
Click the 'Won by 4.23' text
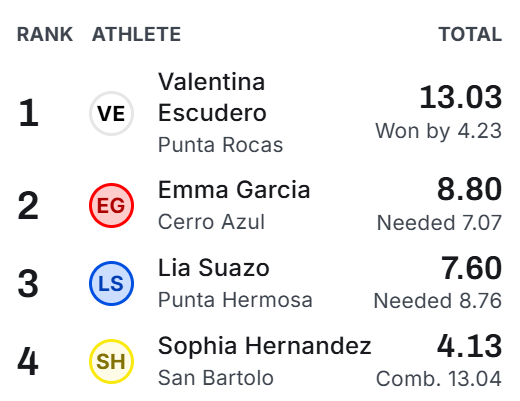tap(439, 131)
